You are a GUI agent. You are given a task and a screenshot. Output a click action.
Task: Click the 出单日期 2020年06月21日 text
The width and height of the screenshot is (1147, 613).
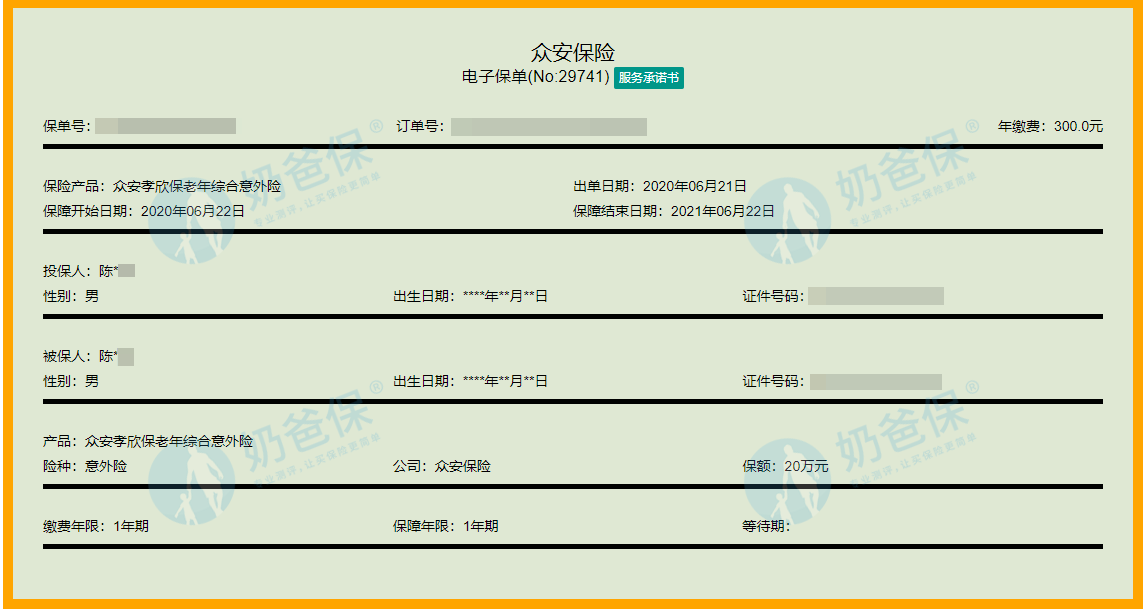pyautogui.click(x=659, y=186)
